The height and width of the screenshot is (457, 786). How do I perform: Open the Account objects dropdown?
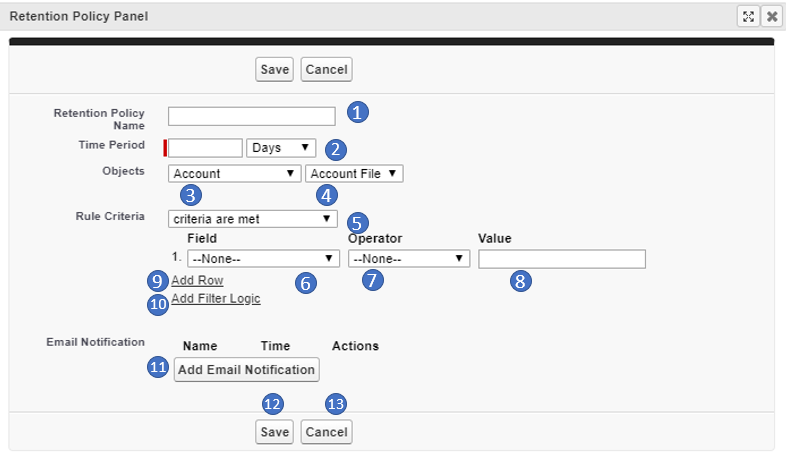click(x=235, y=174)
